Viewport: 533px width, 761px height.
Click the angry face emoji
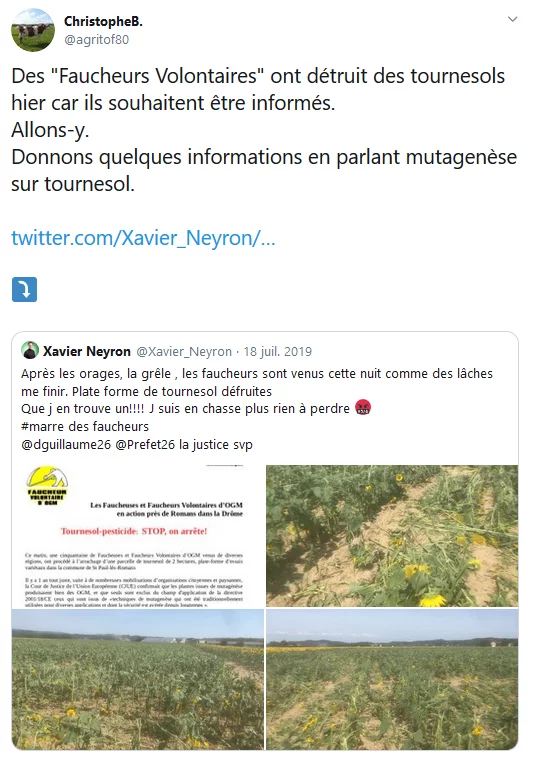(363, 408)
